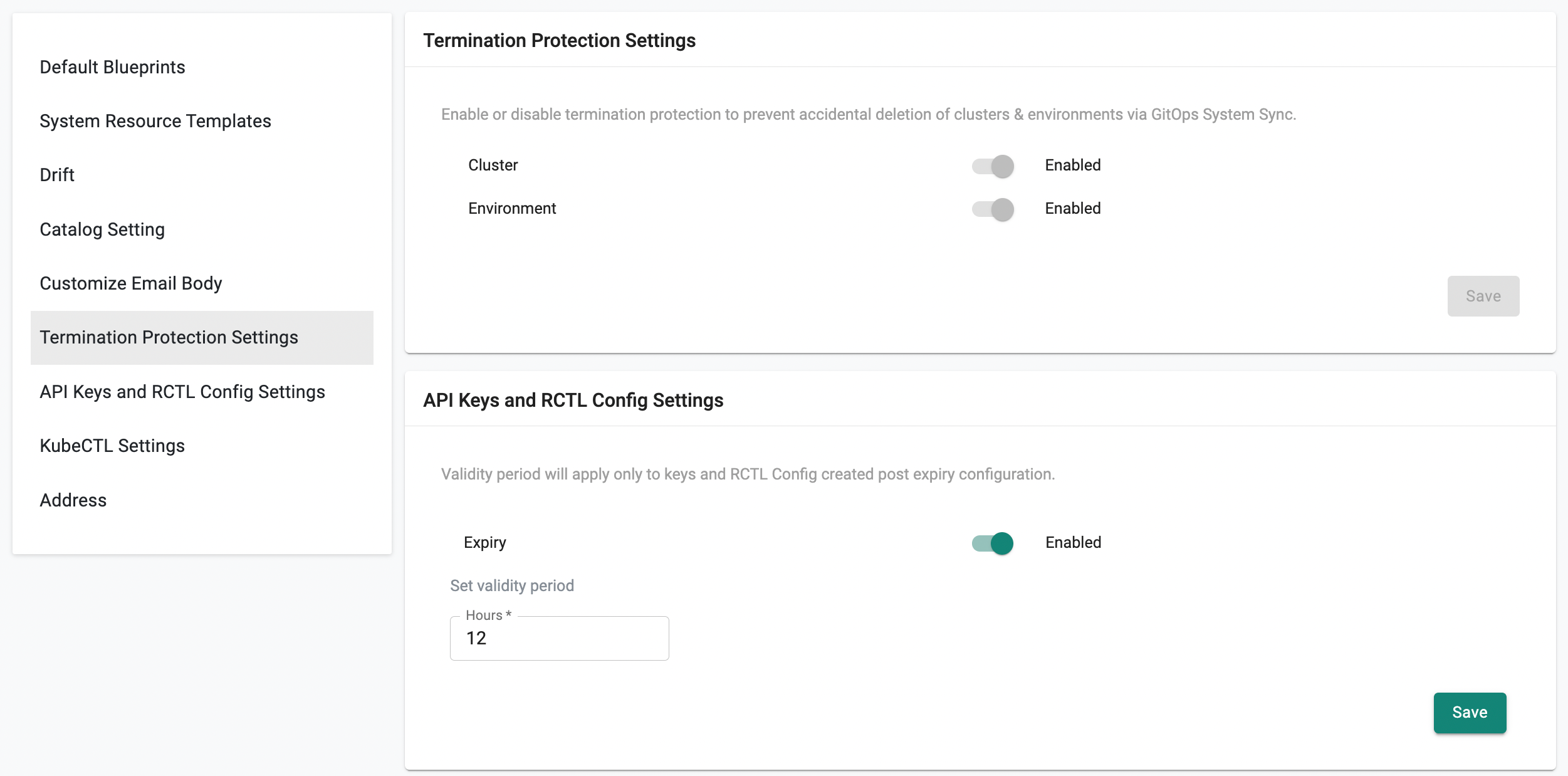Go to KubeCTL Settings
Viewport: 1568px width, 776px height.
pyautogui.click(x=112, y=446)
